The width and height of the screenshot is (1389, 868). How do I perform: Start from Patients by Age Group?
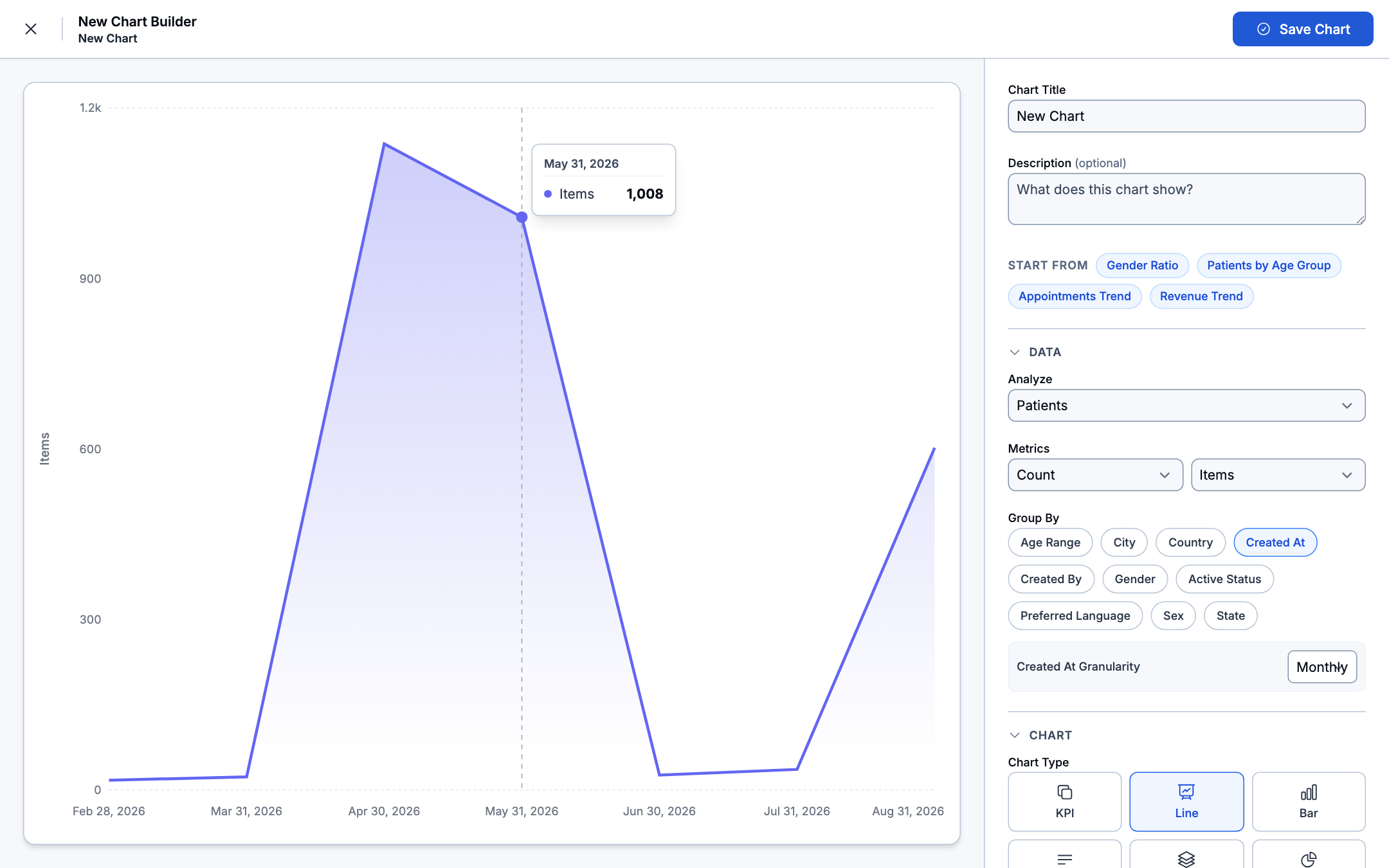(1269, 266)
